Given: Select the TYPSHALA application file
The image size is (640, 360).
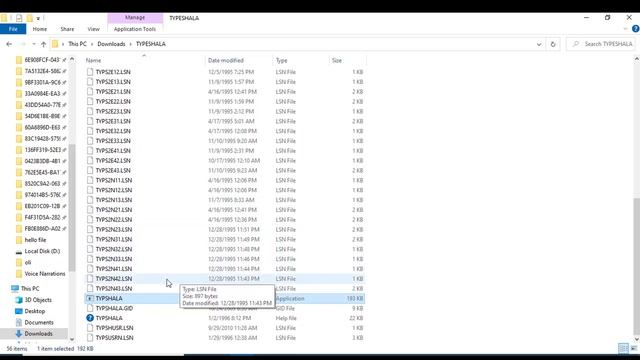Looking at the screenshot, I should 224,298.
